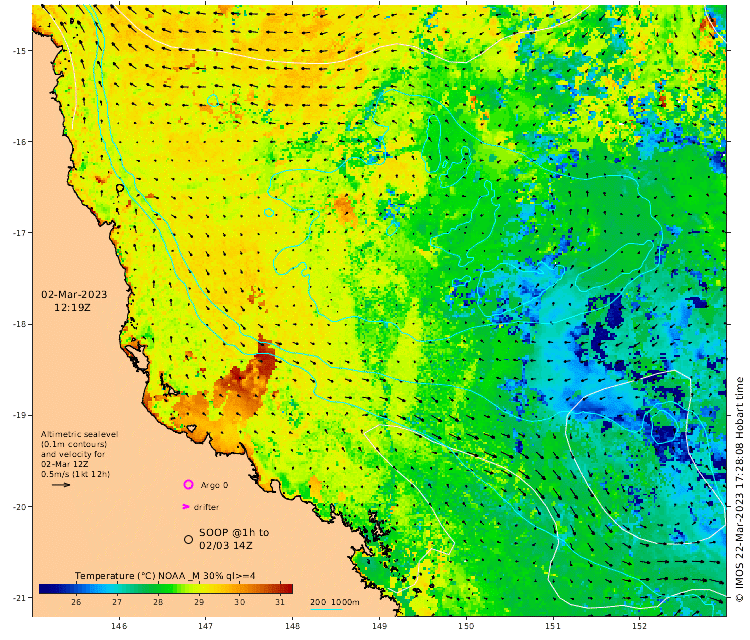750x640 pixels.
Task: Click the black SOOP circle marker near the coast
Action: pyautogui.click(x=120, y=188)
